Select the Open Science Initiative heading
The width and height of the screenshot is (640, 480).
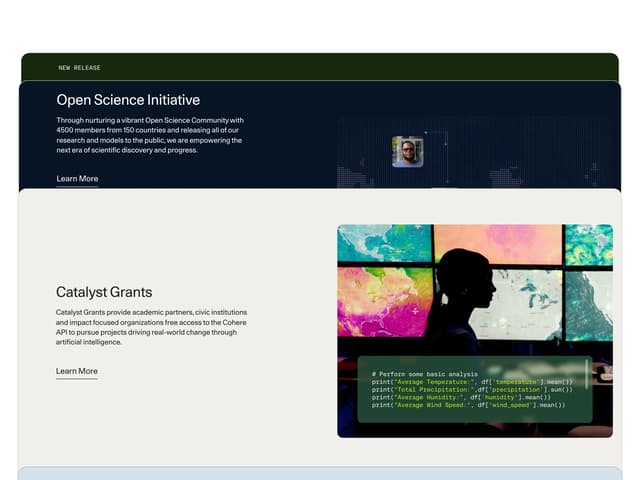point(128,100)
